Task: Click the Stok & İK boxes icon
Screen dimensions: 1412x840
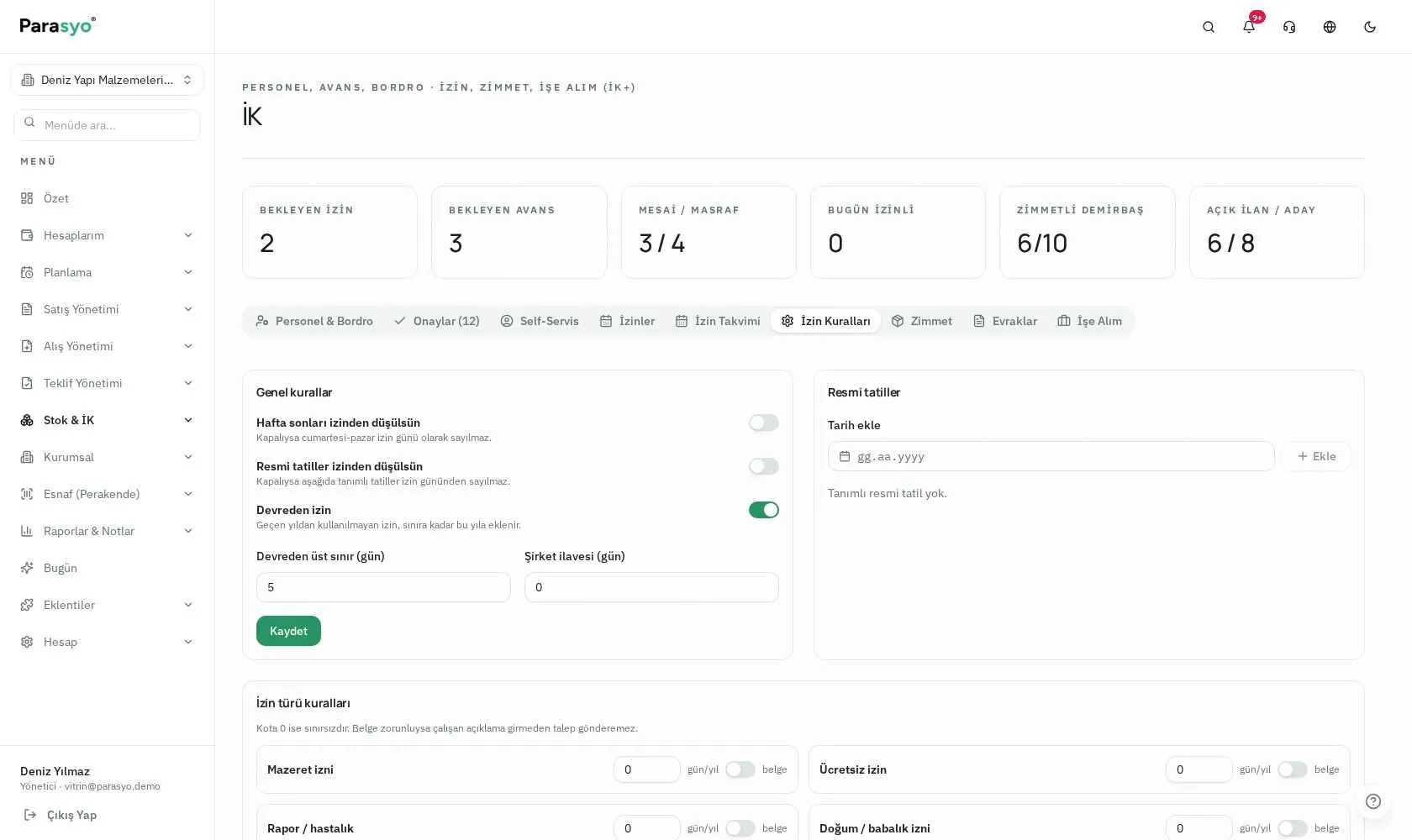Action: (27, 420)
